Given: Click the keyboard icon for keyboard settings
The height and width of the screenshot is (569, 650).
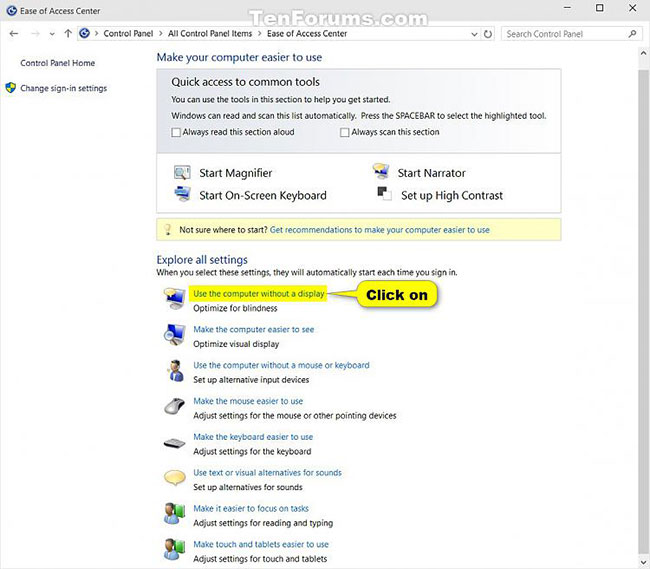Looking at the screenshot, I should tap(175, 443).
